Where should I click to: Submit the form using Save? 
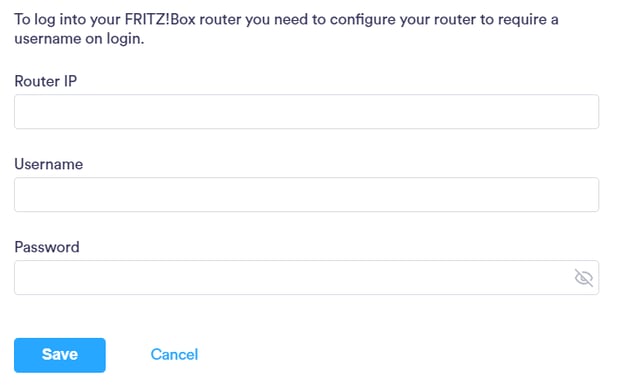(60, 355)
